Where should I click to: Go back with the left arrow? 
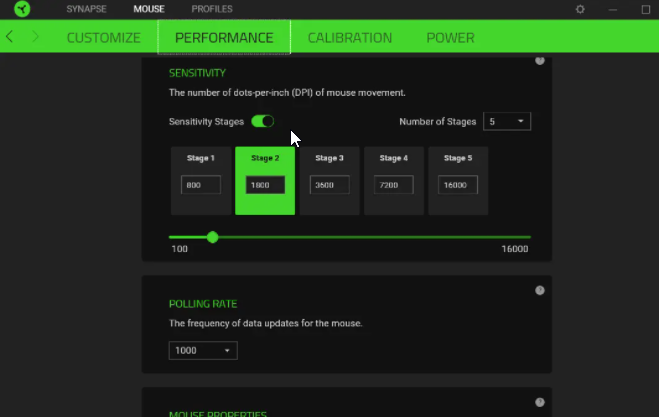(9, 37)
